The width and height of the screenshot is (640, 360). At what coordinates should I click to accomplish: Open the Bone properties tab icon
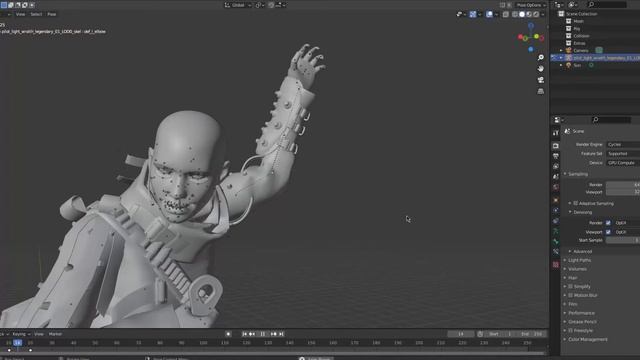556,242
